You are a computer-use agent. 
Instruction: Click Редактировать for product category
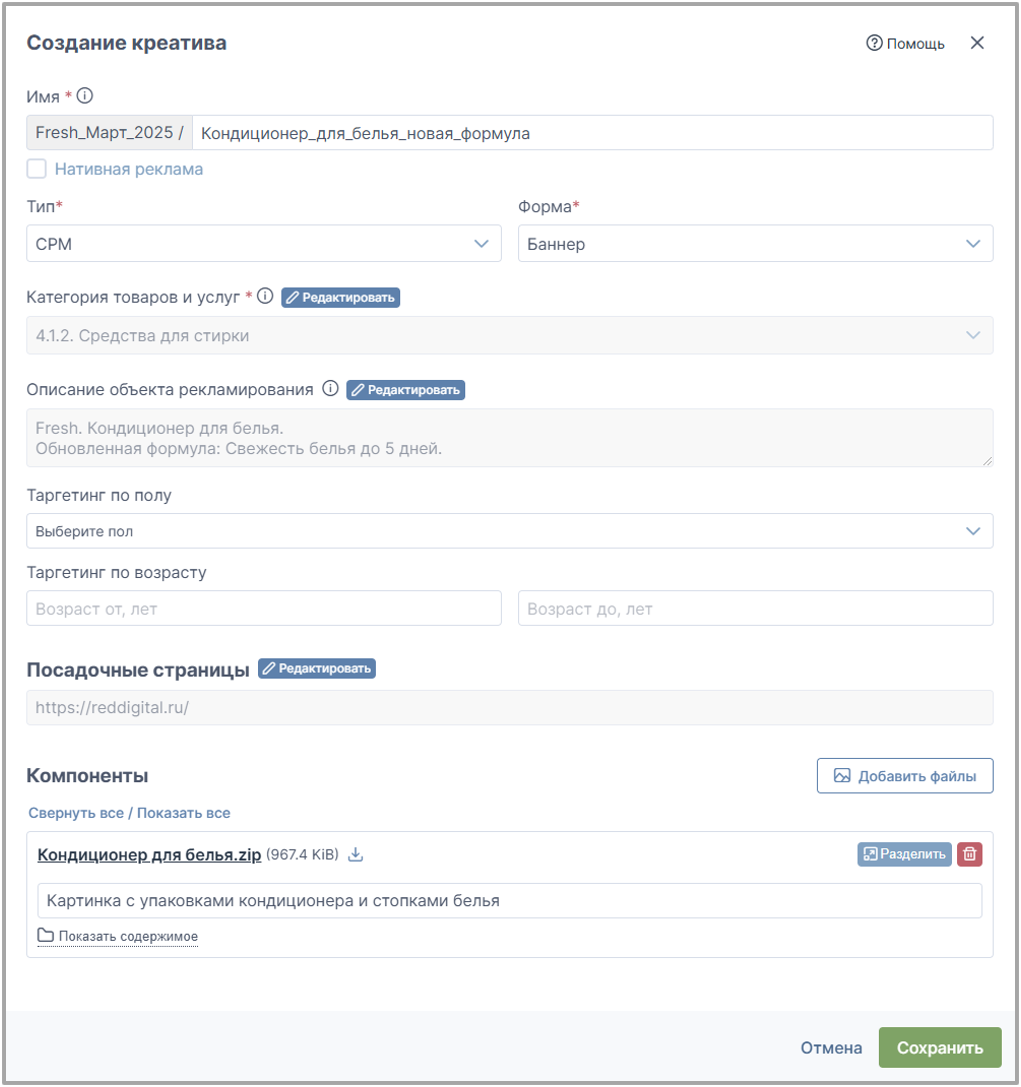[x=340, y=297]
